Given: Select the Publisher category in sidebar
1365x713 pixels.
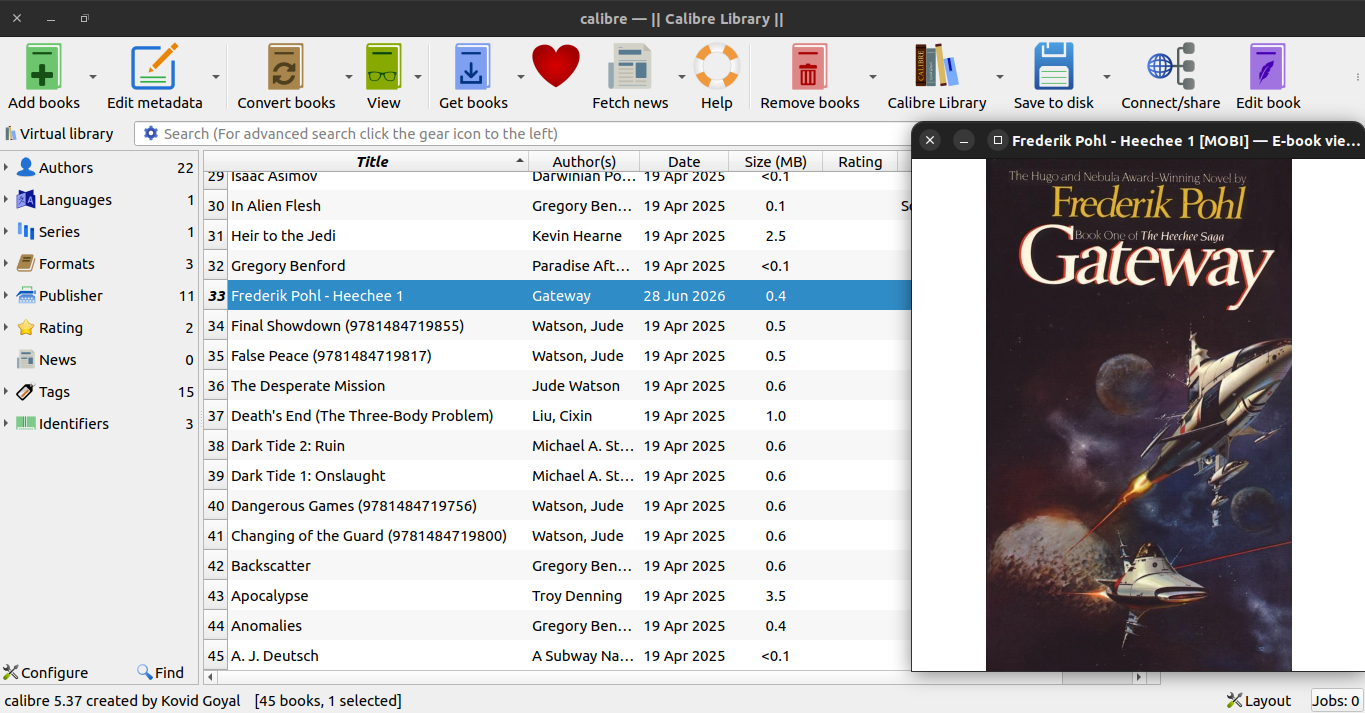Looking at the screenshot, I should (70, 296).
